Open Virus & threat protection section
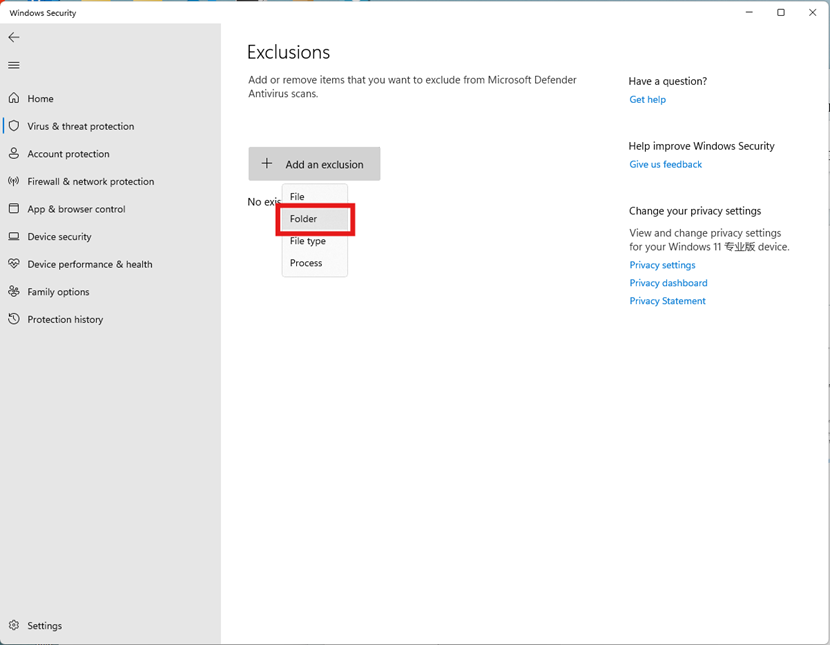The width and height of the screenshot is (830, 645). (x=110, y=126)
